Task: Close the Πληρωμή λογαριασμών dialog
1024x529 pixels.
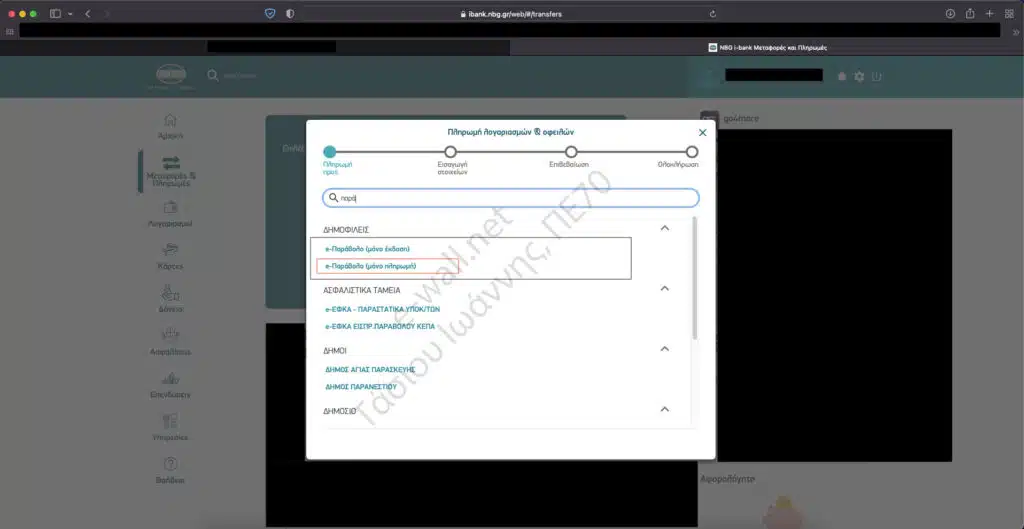Action: tap(703, 133)
